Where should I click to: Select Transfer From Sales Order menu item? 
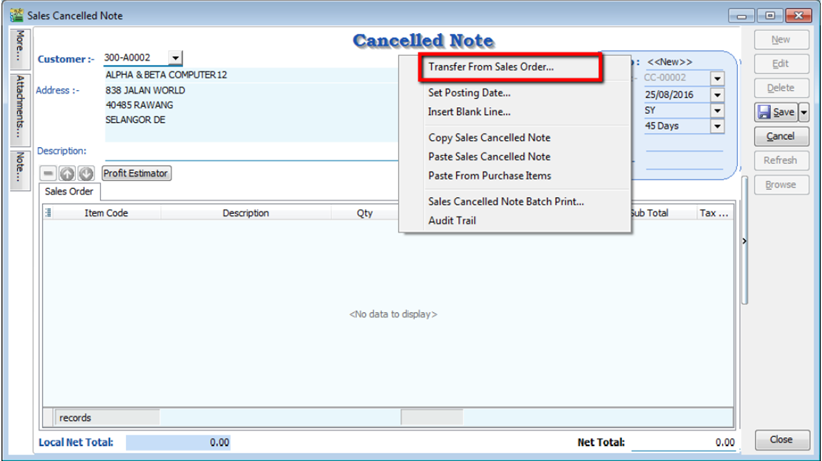click(490, 68)
